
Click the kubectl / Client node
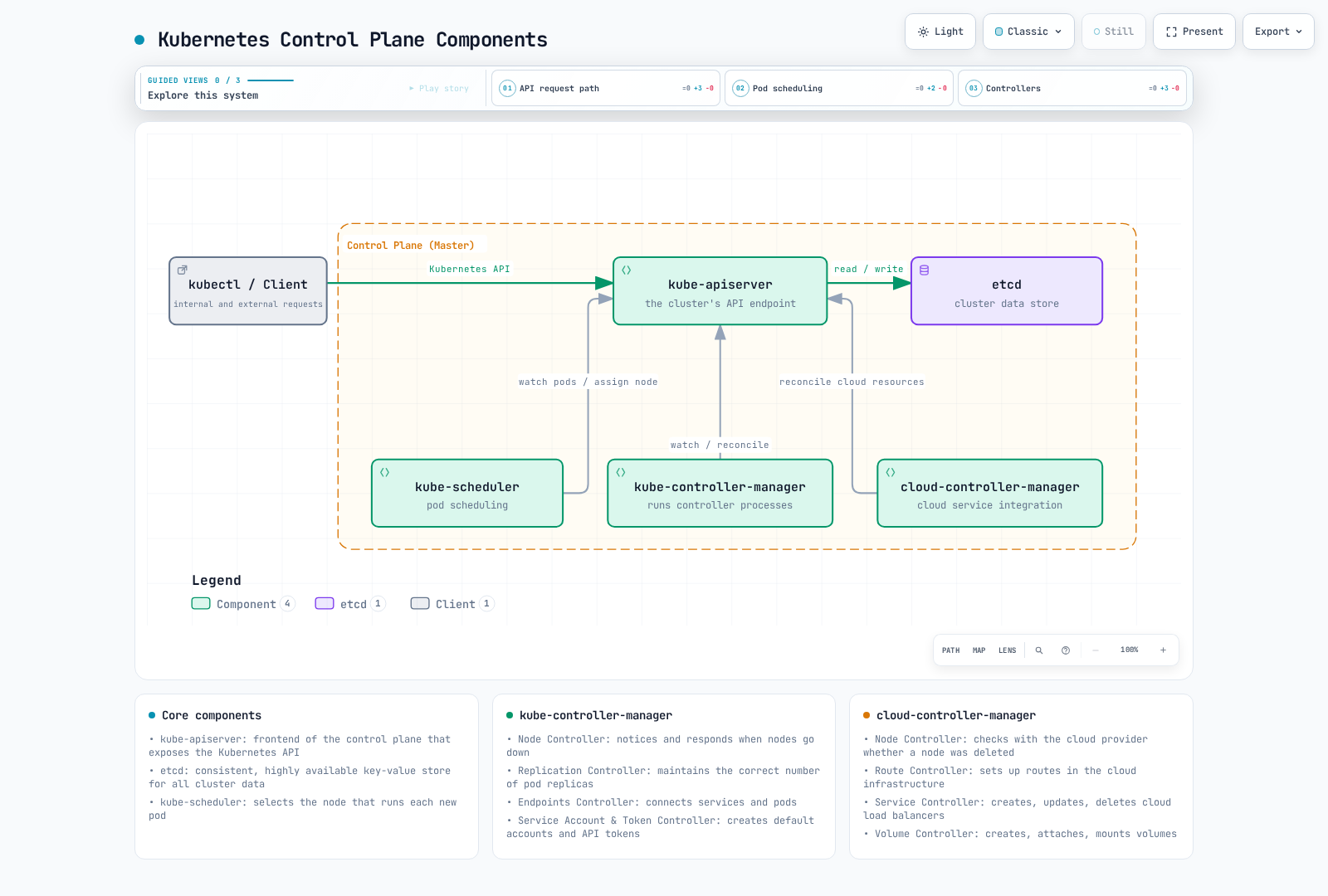(248, 291)
